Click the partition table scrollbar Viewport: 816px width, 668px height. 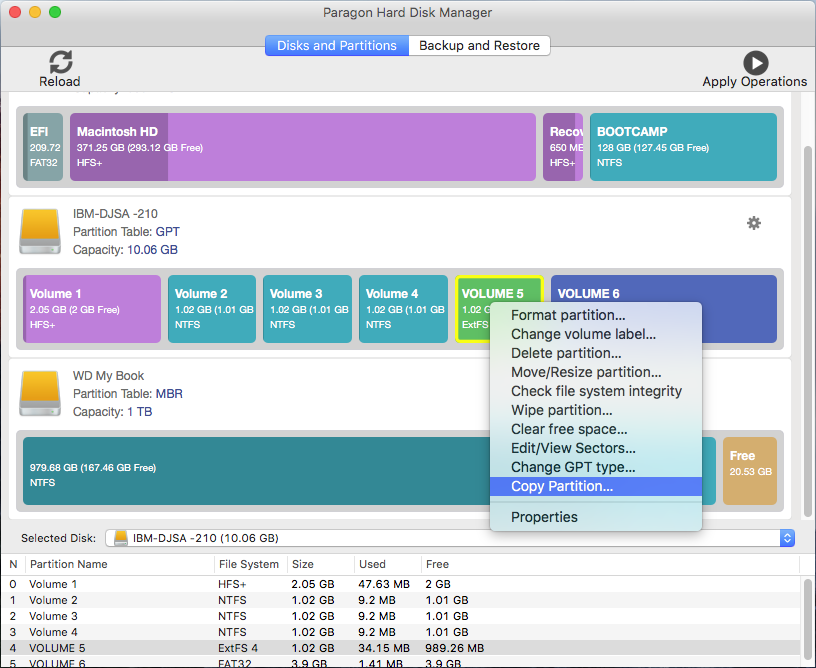click(x=808, y=622)
